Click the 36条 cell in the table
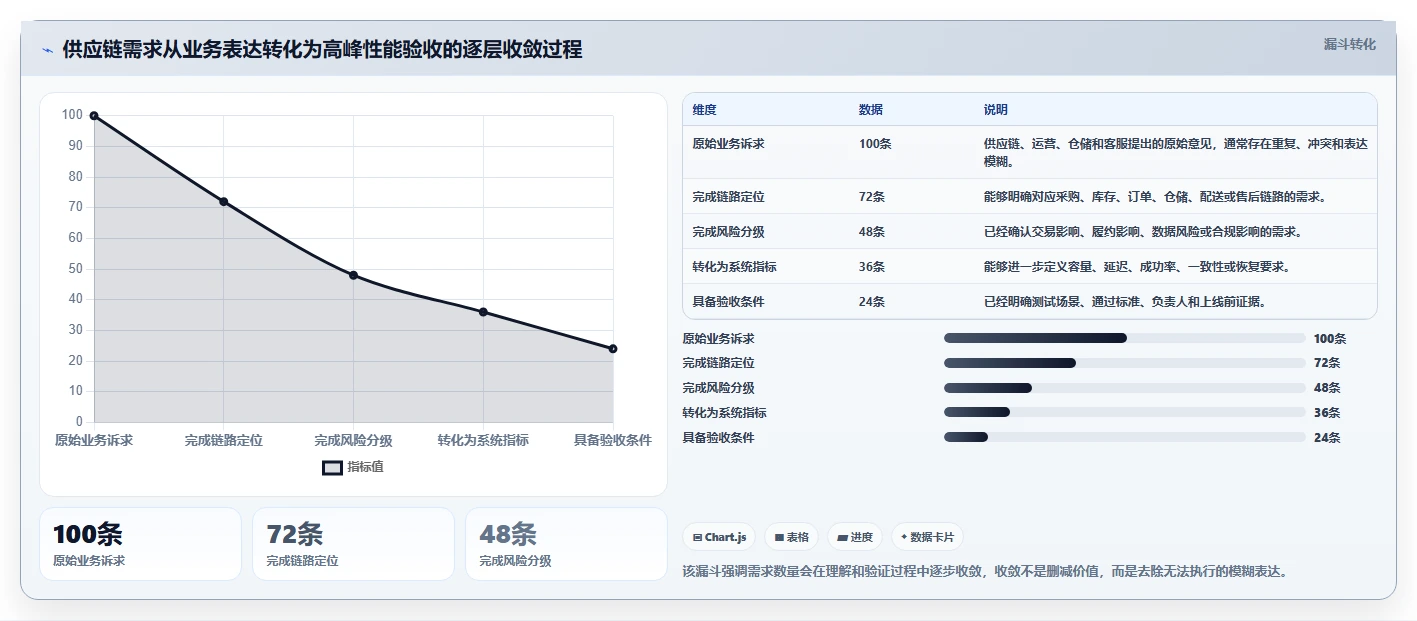Viewport: 1417px width, 621px height. (872, 267)
